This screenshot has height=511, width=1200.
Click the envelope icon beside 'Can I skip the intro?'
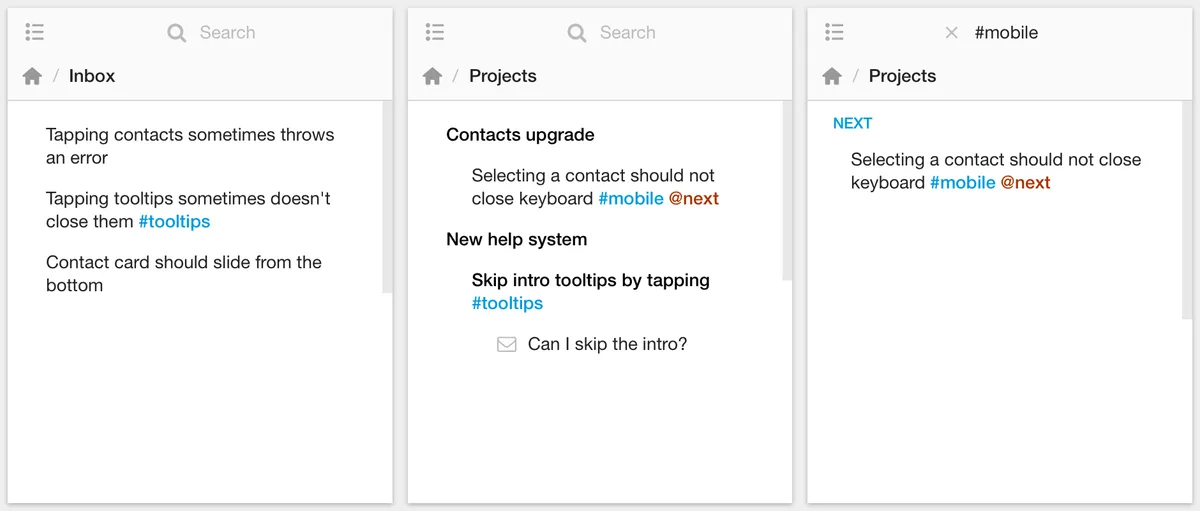[x=507, y=344]
